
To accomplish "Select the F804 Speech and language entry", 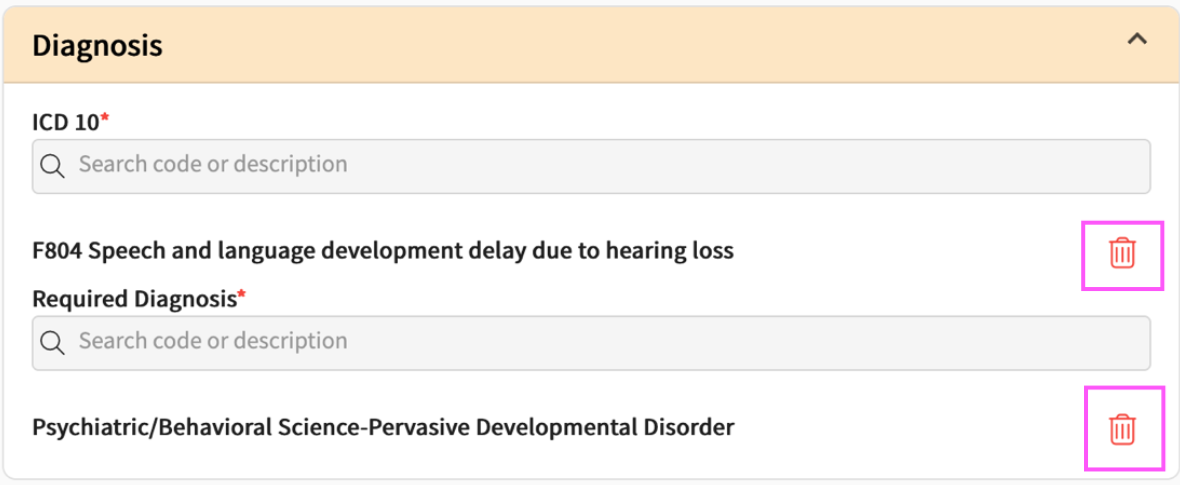I will tap(383, 251).
